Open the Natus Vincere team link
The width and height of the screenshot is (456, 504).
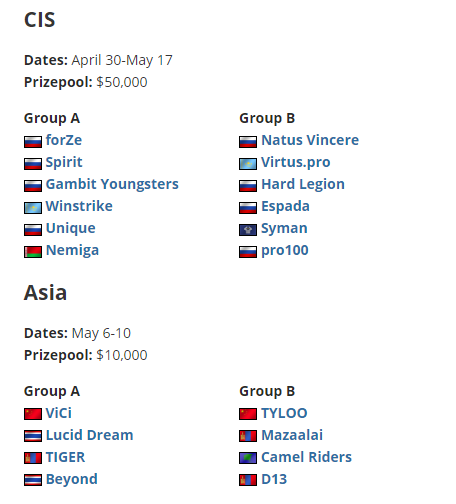(x=310, y=140)
